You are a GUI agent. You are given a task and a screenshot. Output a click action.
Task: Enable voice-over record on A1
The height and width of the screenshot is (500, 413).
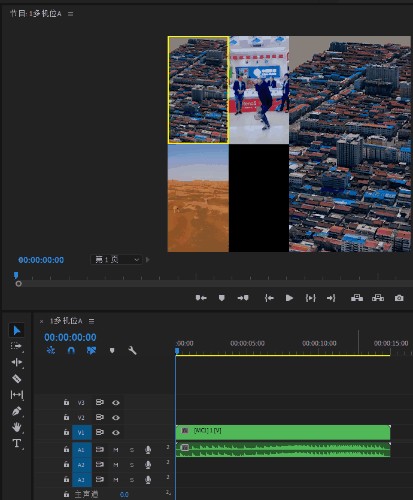tap(148, 450)
